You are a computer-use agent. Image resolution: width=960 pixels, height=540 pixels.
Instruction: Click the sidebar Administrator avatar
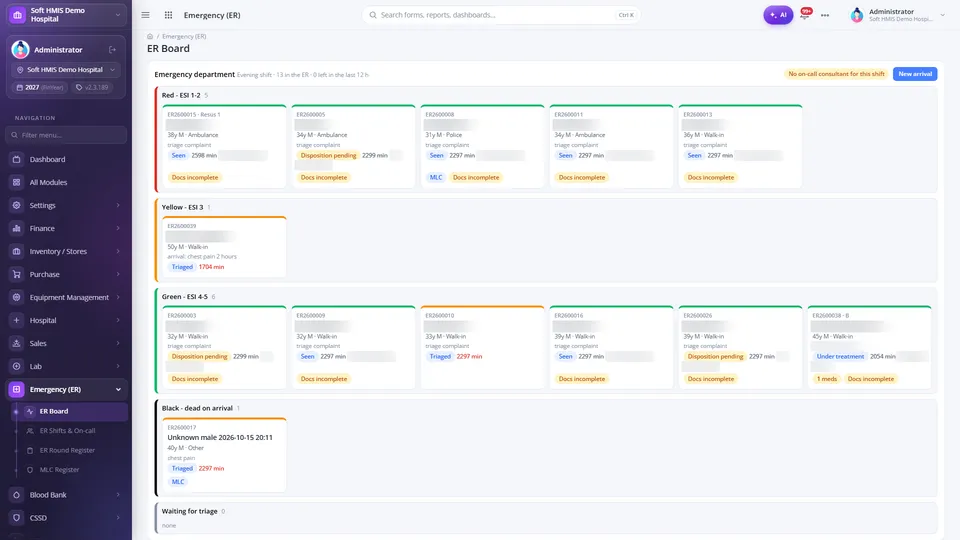20,50
